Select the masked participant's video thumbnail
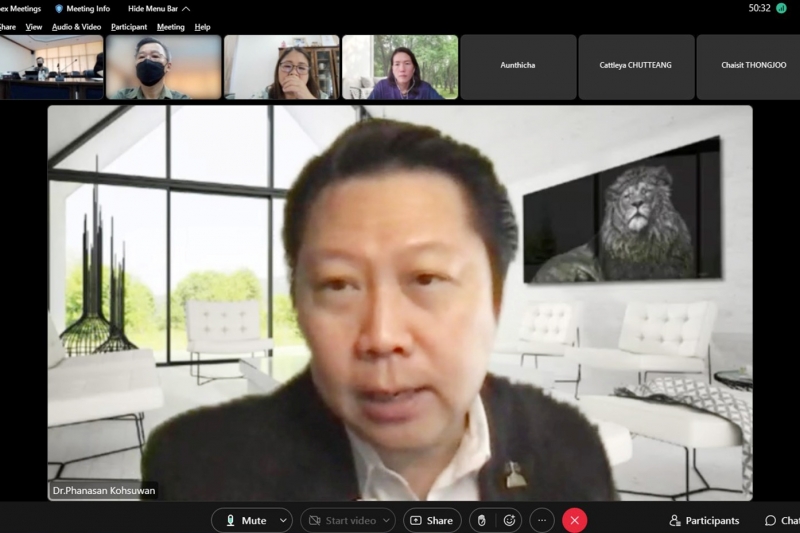This screenshot has width=800, height=533. (x=163, y=66)
